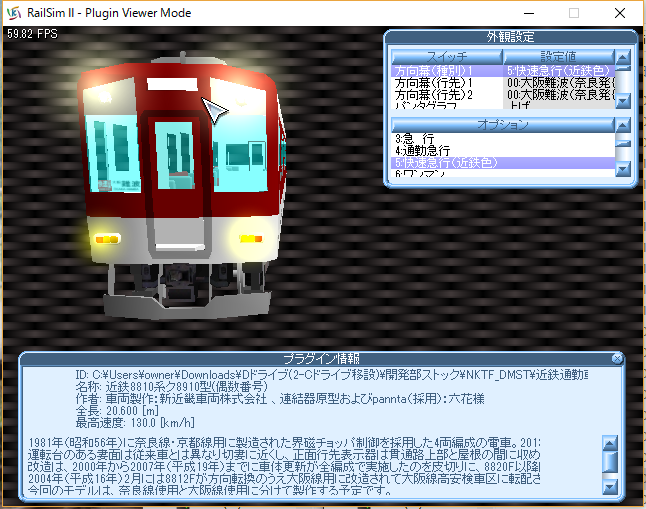Click the 最高速度 130.0 [km/h] line
646x509 pixels.
click(x=135, y=422)
